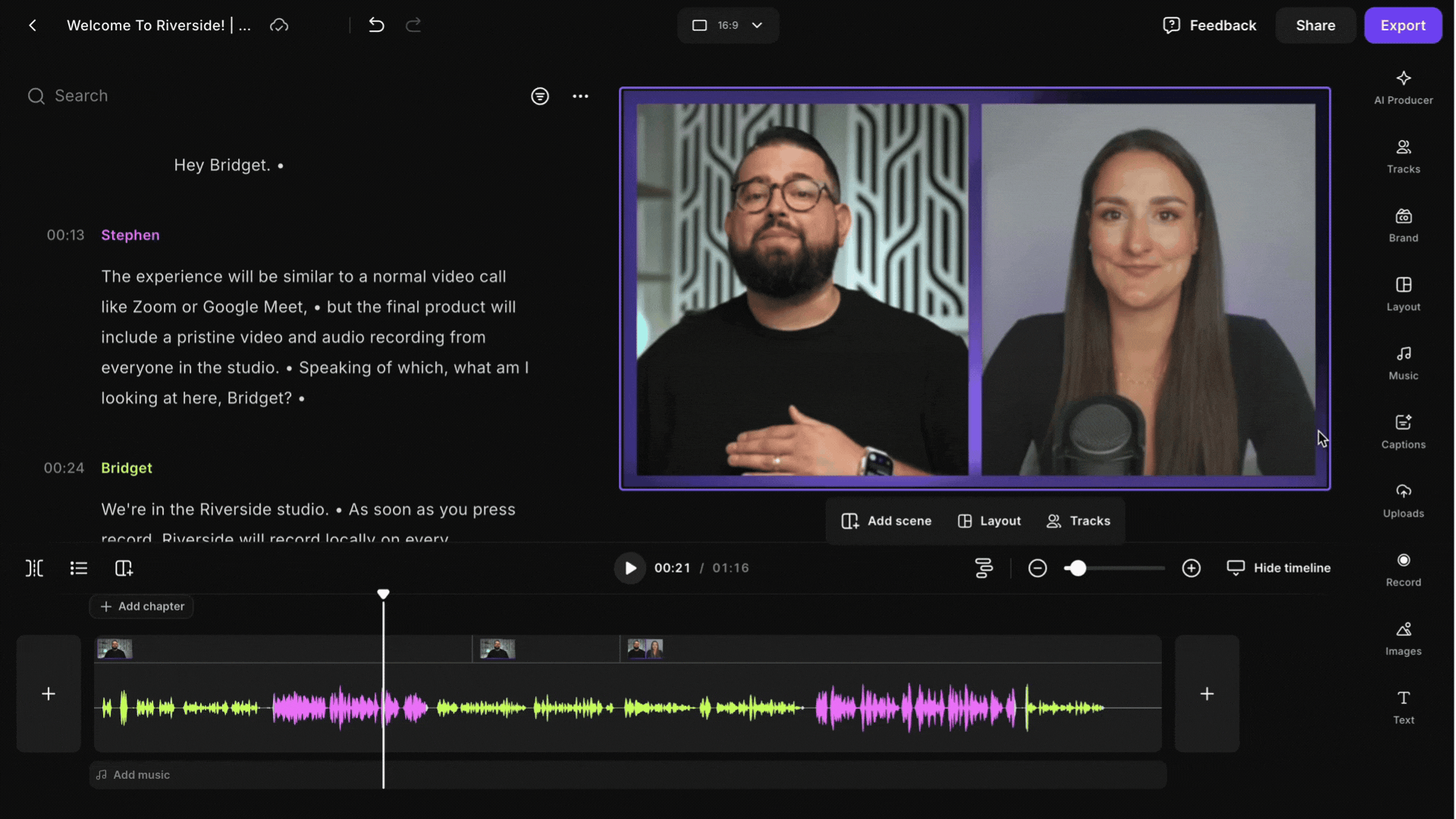Open the transcript filter icon
The image size is (1456, 819).
tap(539, 96)
